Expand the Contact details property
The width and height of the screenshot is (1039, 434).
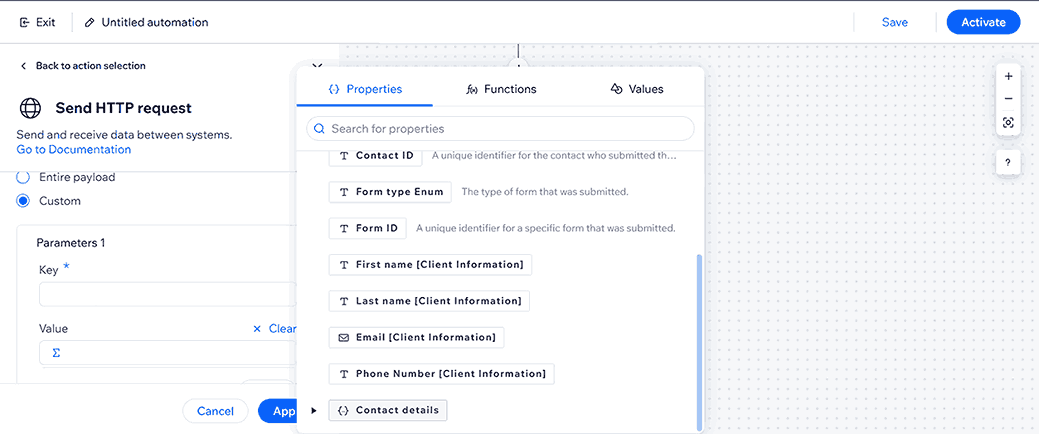click(x=314, y=410)
